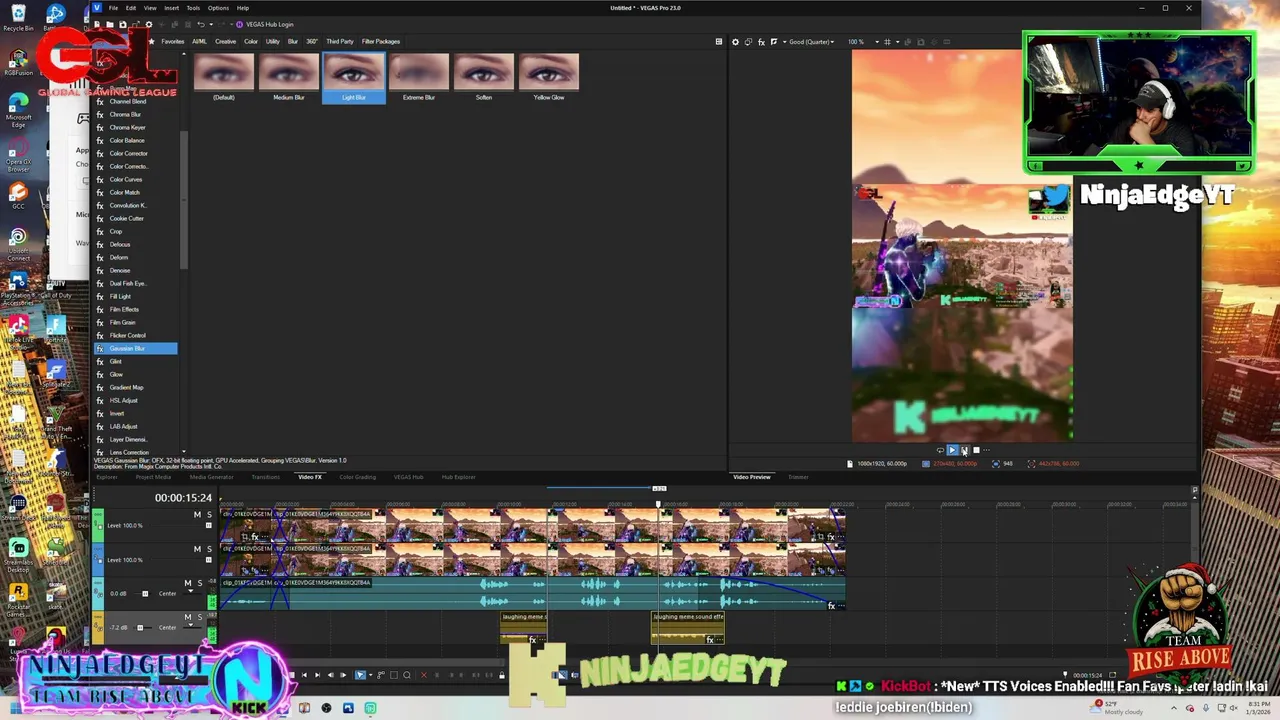Screen dimensions: 1280x720
Task: Open the Options menu
Action: (x=218, y=8)
